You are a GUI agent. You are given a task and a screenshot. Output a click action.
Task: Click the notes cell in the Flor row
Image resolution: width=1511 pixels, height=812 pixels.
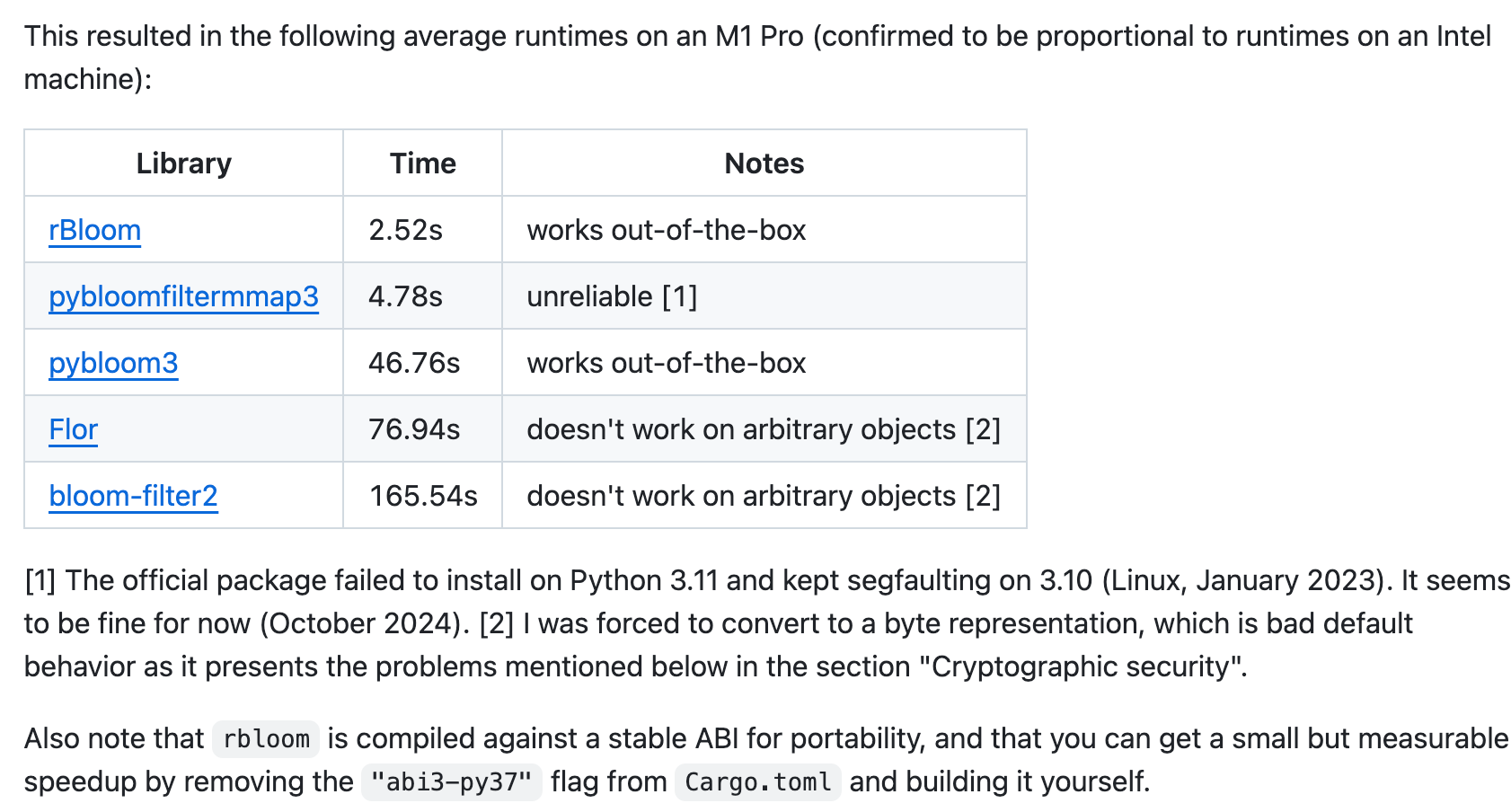(763, 429)
